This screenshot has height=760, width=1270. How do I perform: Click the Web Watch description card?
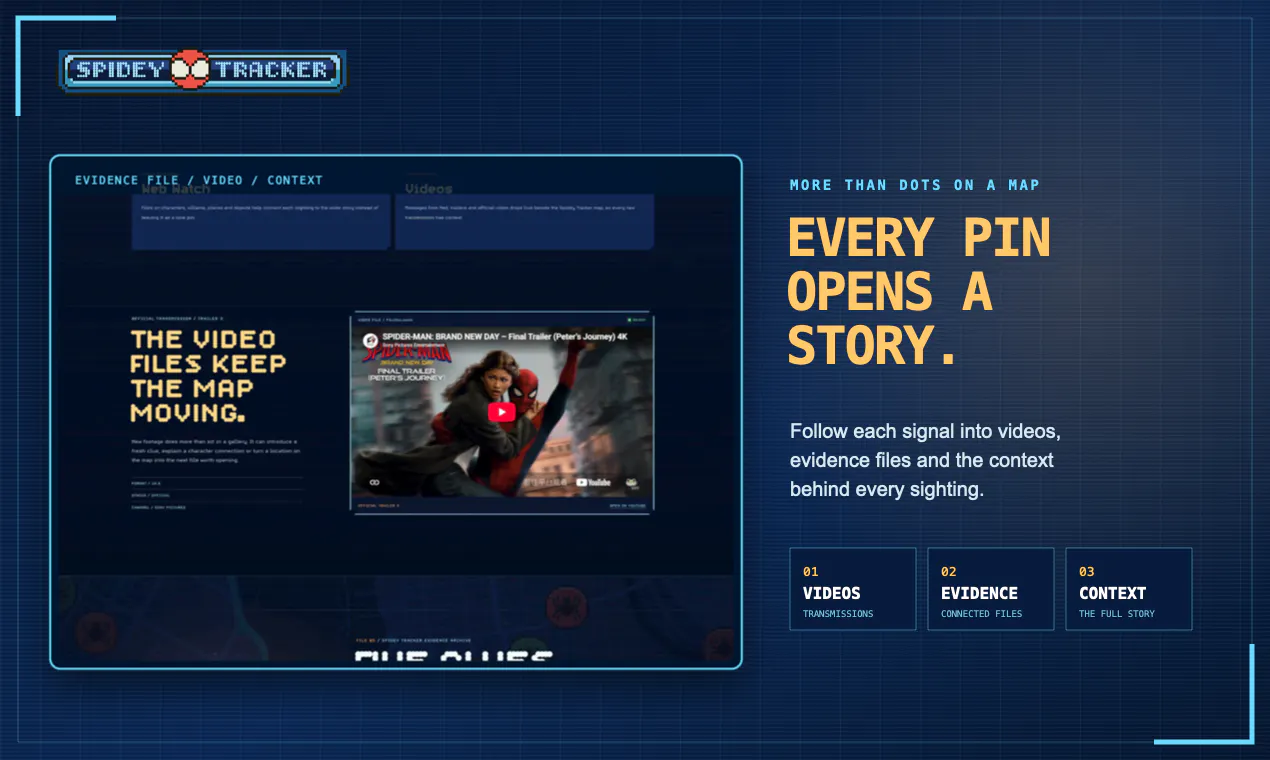261,221
